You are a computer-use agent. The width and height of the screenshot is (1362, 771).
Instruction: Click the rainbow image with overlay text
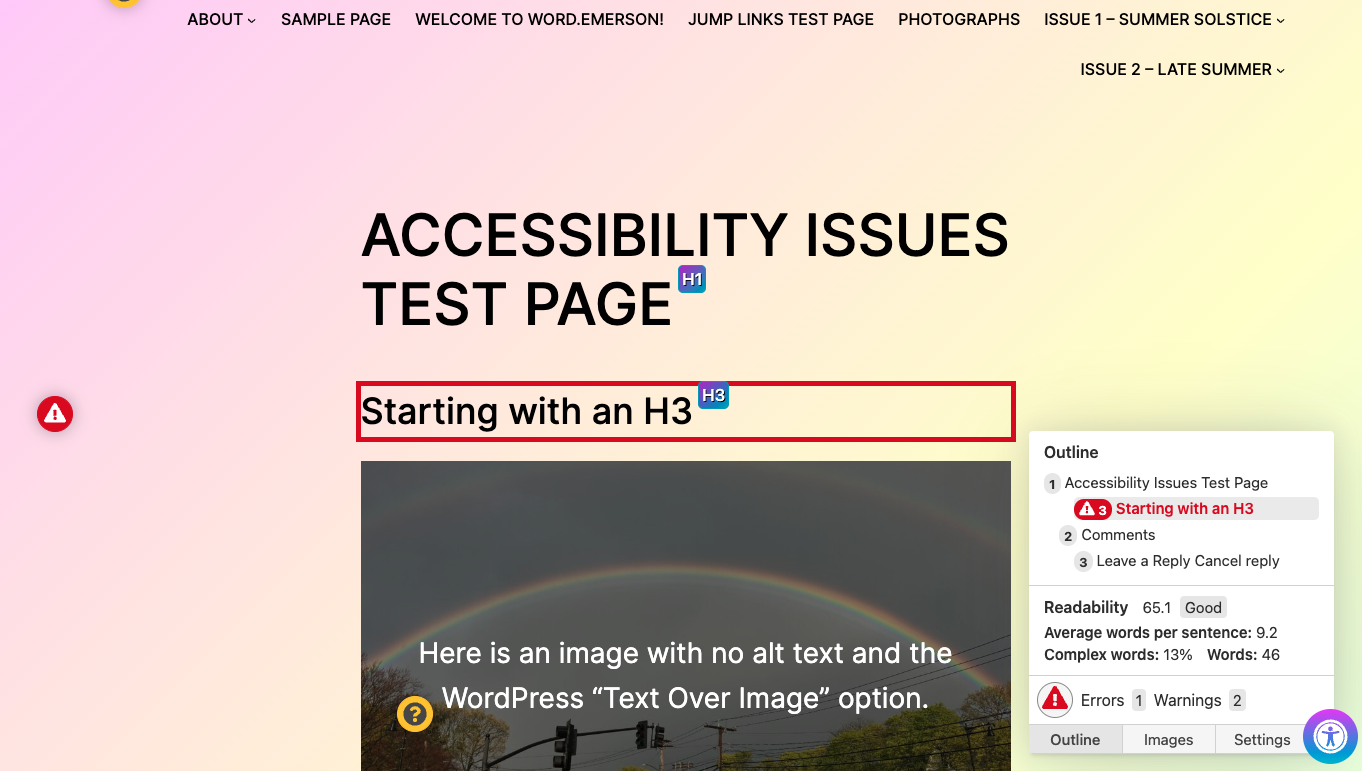[x=685, y=560]
